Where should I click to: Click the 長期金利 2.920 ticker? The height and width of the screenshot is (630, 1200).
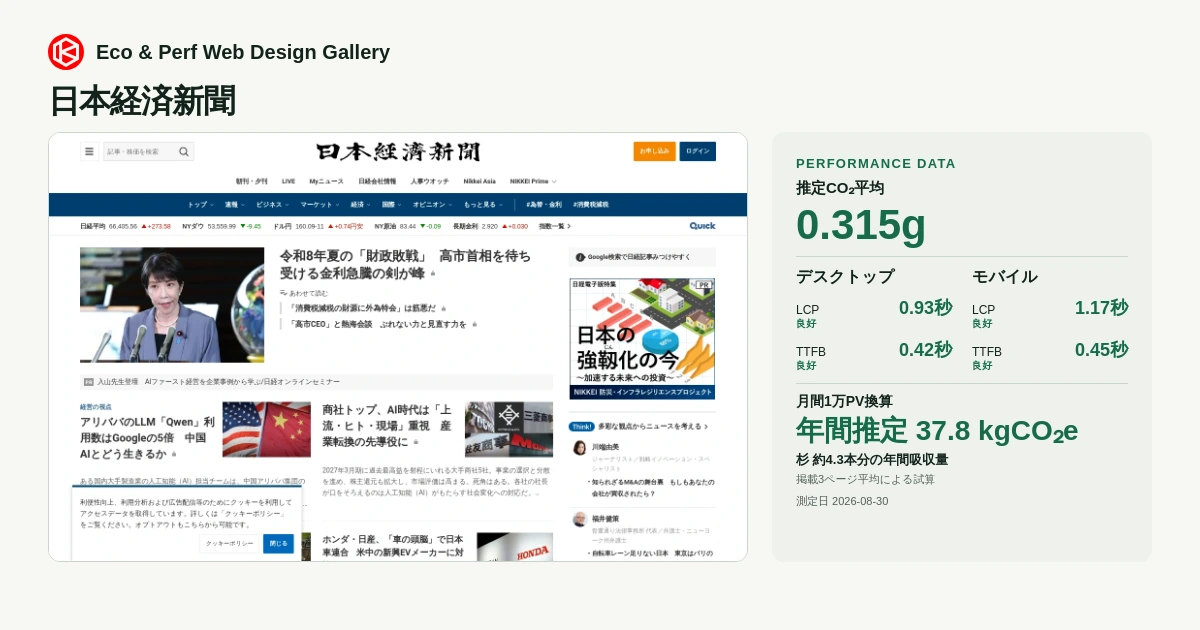coord(490,226)
